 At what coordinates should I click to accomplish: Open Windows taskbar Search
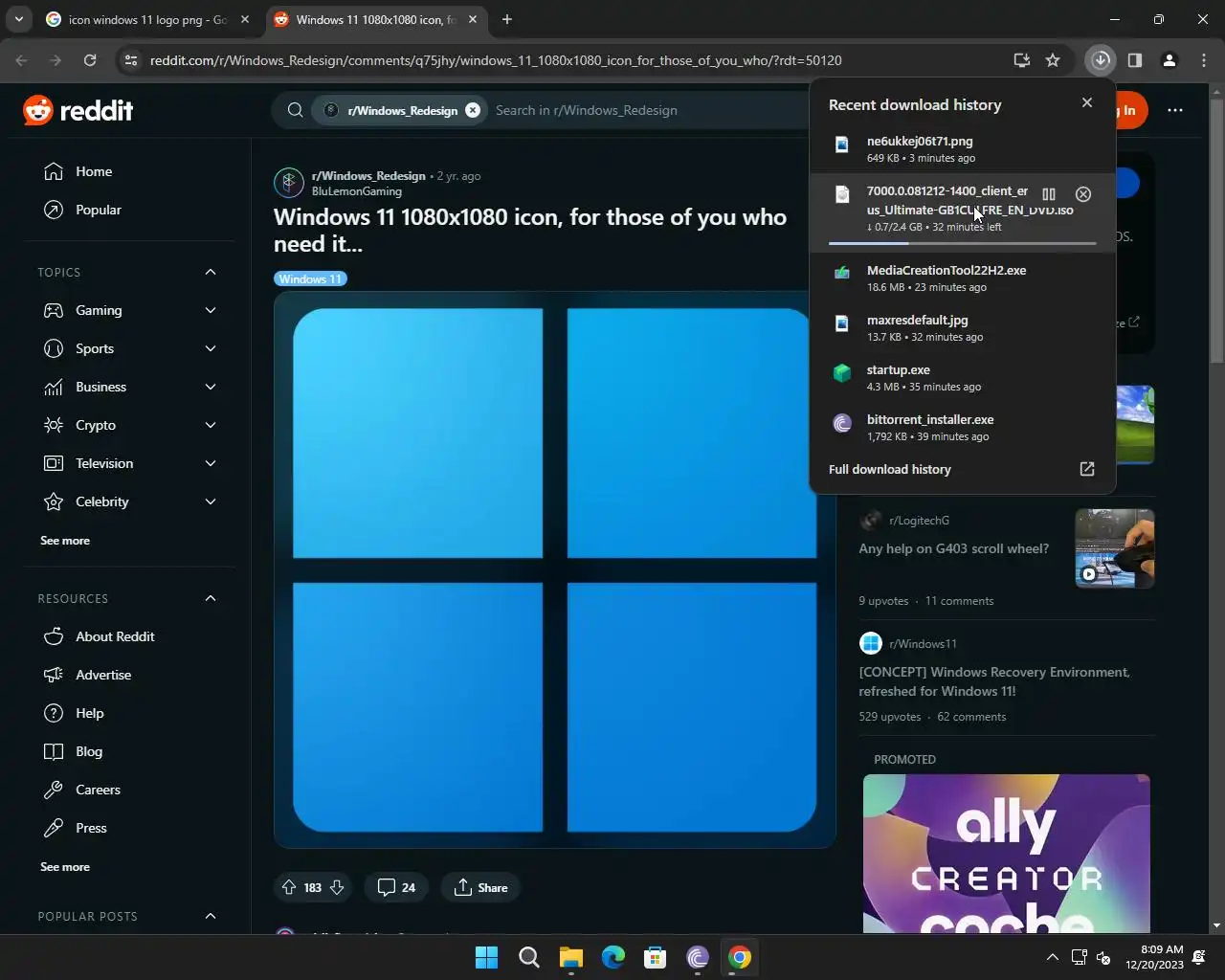click(x=529, y=957)
